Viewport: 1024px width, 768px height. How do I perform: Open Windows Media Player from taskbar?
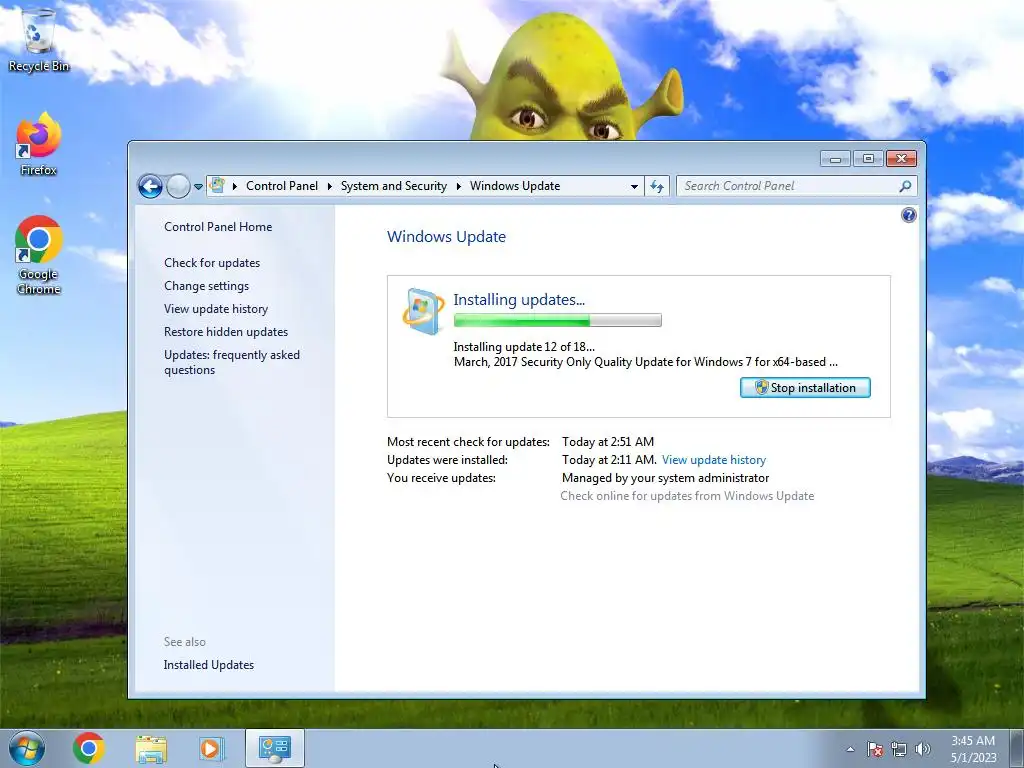pos(212,748)
